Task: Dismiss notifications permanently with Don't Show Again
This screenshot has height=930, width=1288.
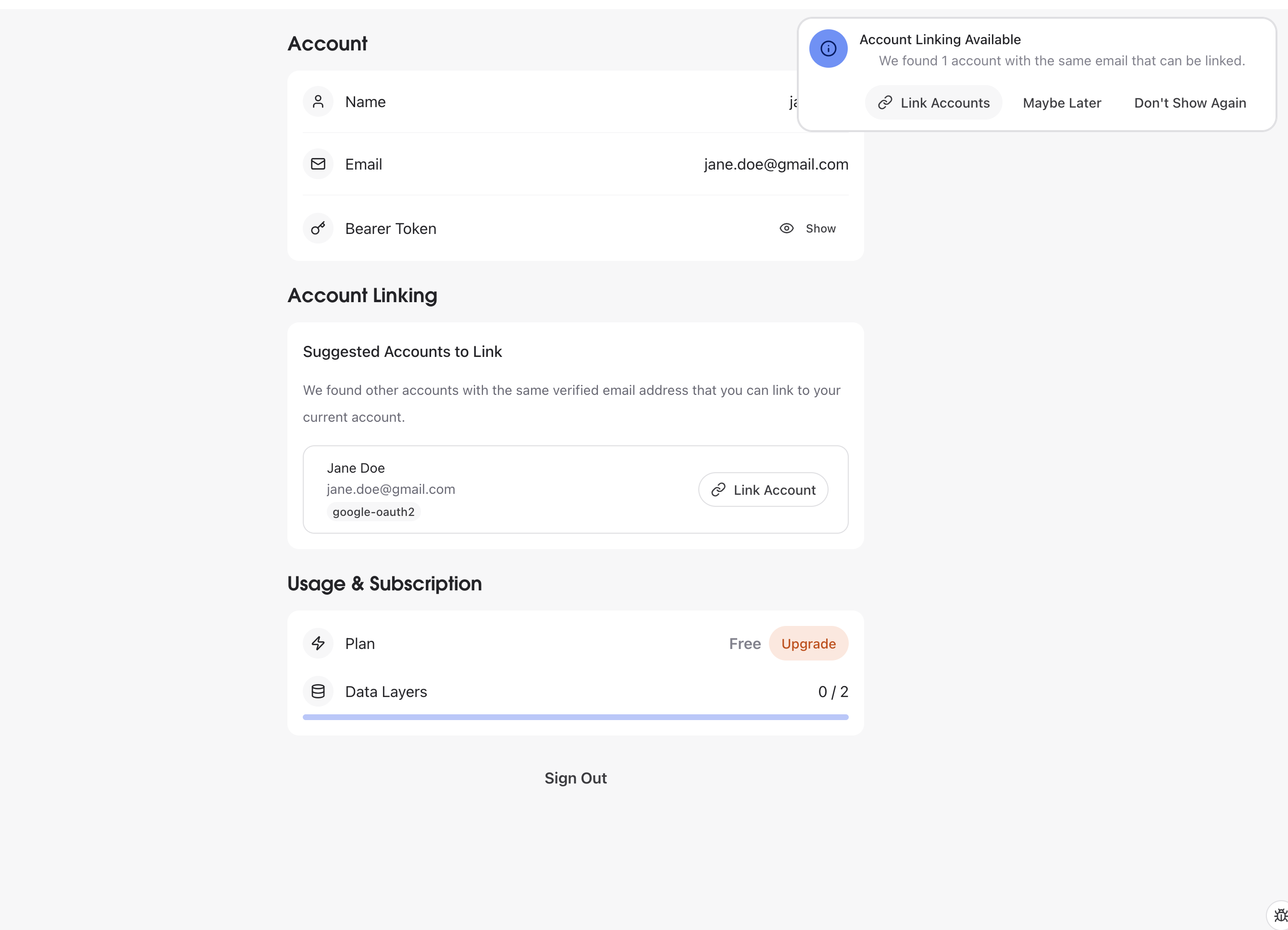Action: tap(1190, 103)
